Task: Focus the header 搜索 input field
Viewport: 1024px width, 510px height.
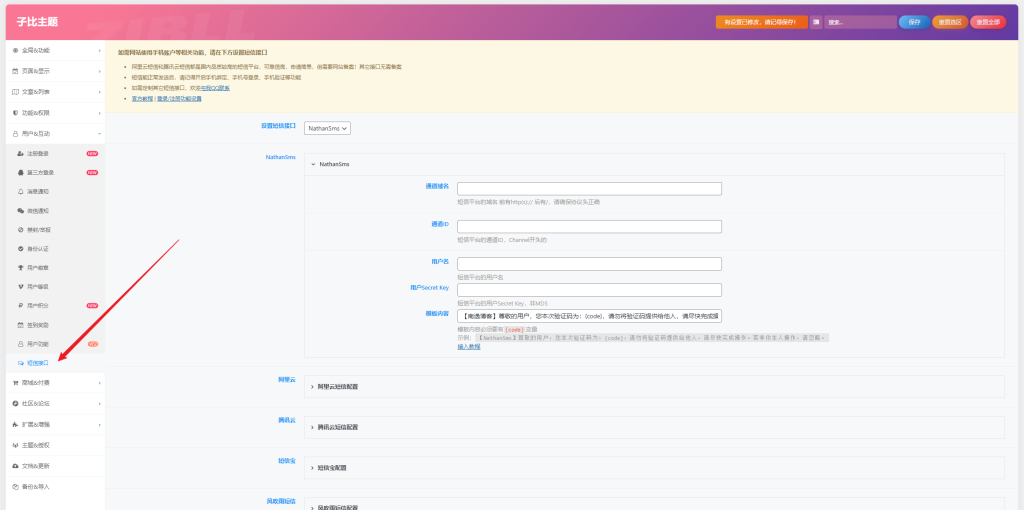Action: [x=860, y=22]
